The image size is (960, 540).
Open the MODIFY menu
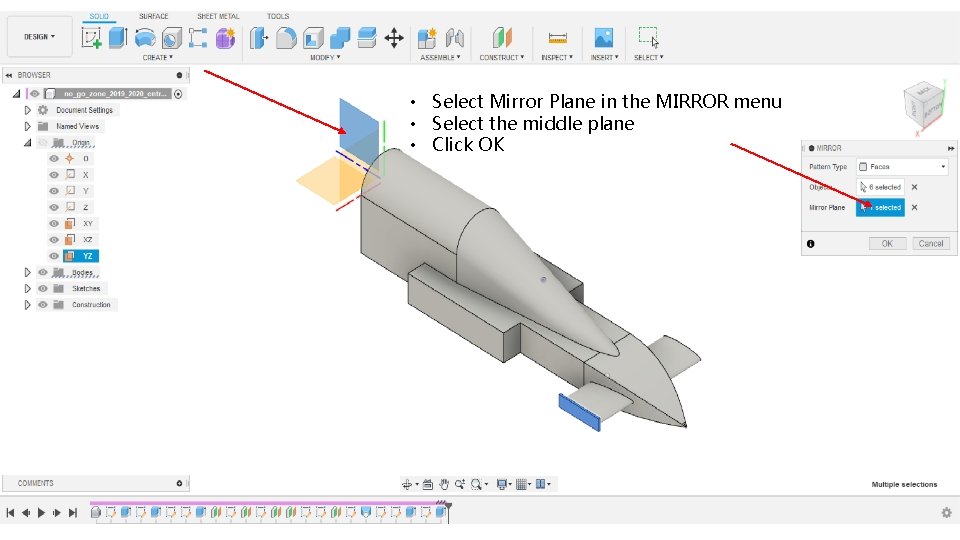[324, 58]
